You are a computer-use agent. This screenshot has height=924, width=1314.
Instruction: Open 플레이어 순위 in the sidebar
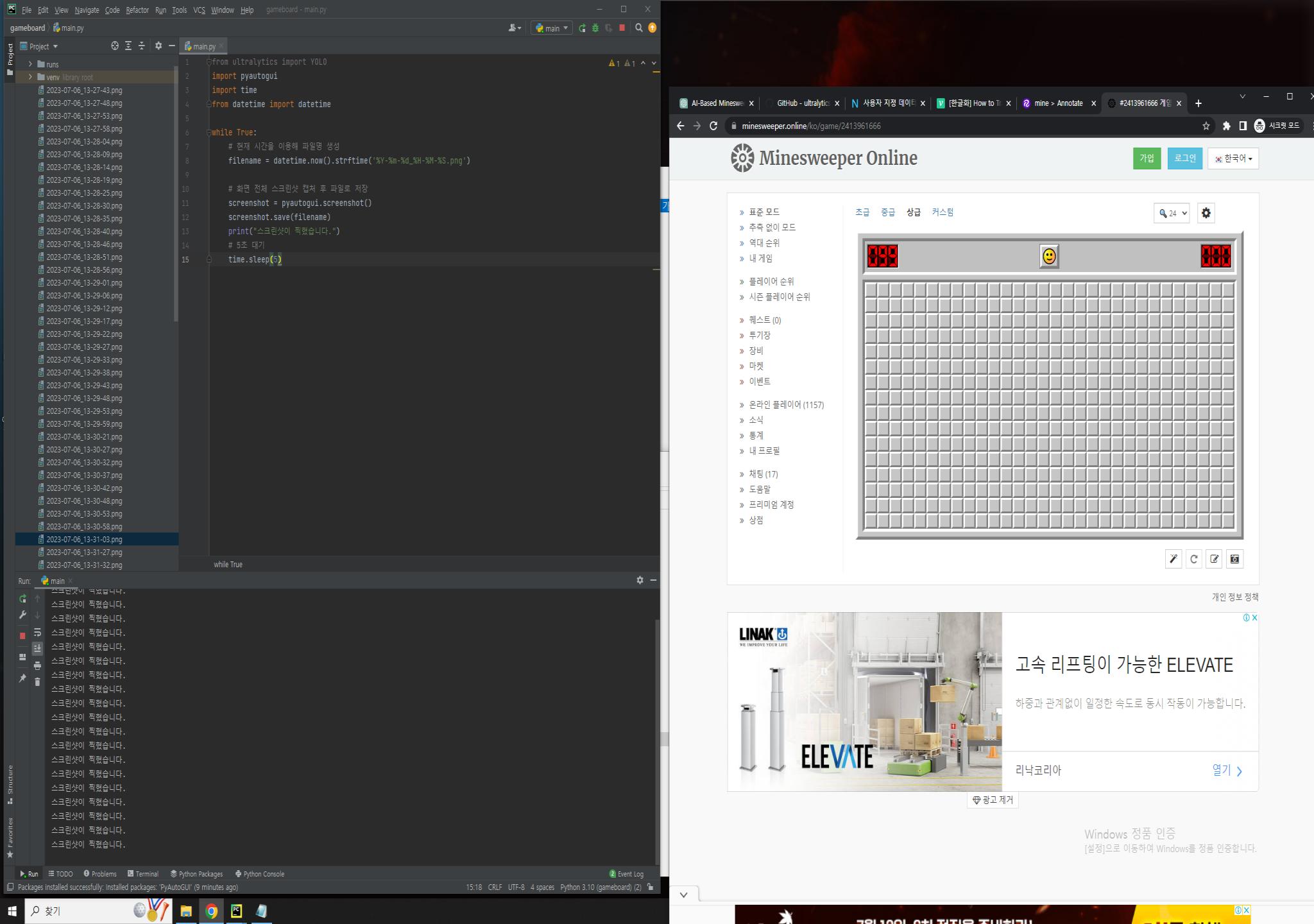(771, 282)
